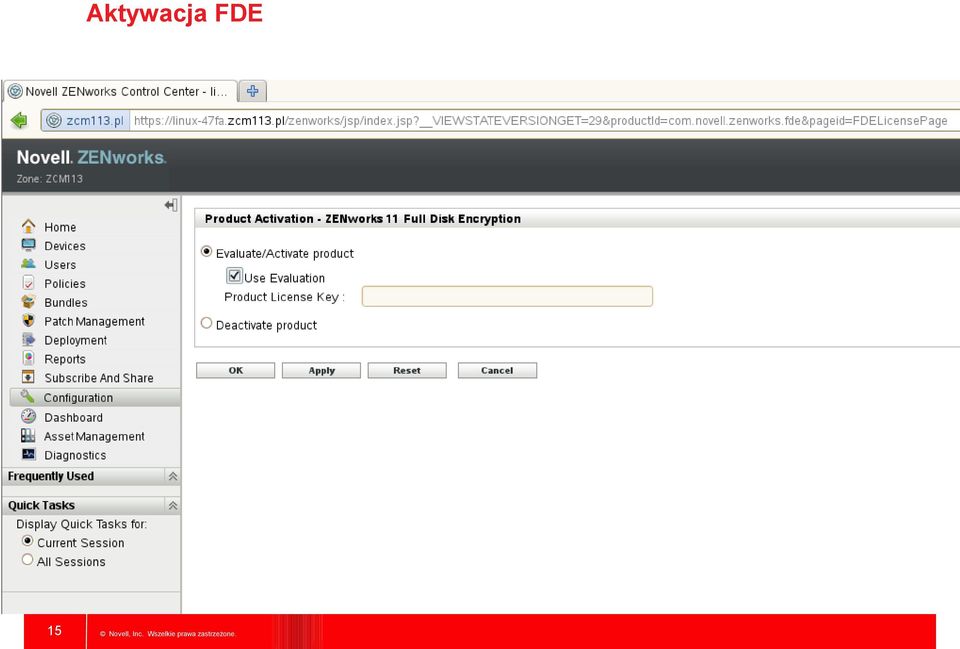
Task: Collapse the Frequently Used section
Action: (173, 476)
